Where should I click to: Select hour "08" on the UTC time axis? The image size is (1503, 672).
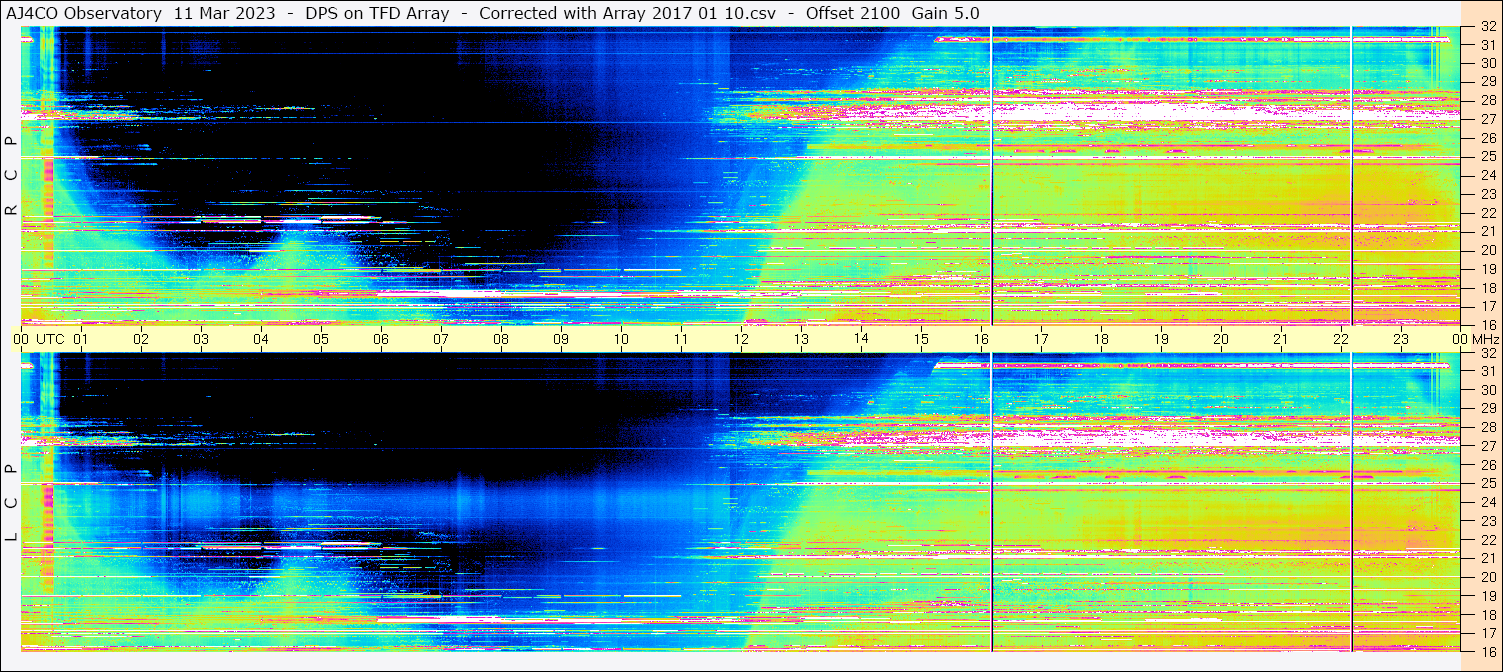tap(501, 339)
